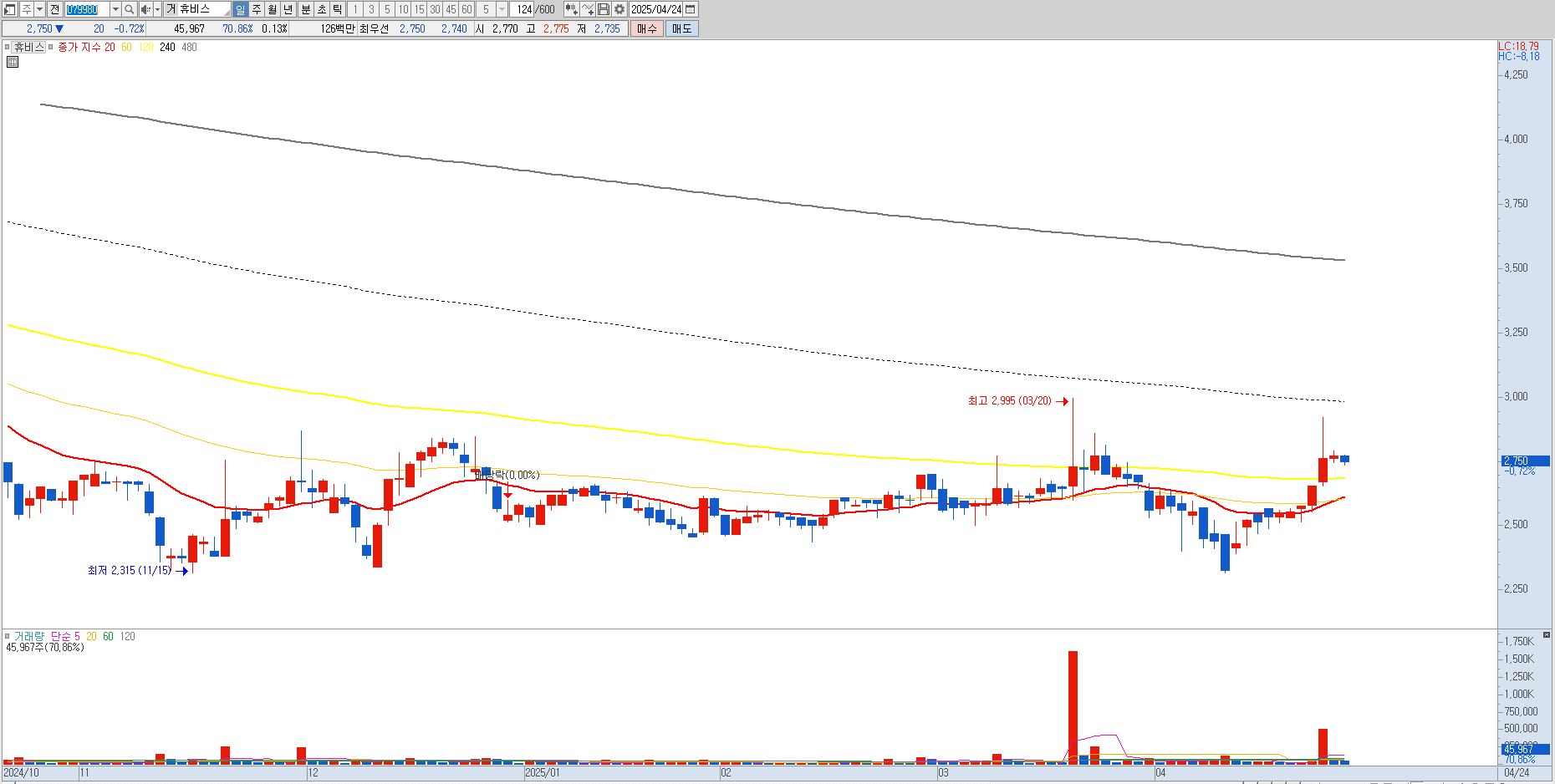Open chart settings gear icon

point(619,9)
